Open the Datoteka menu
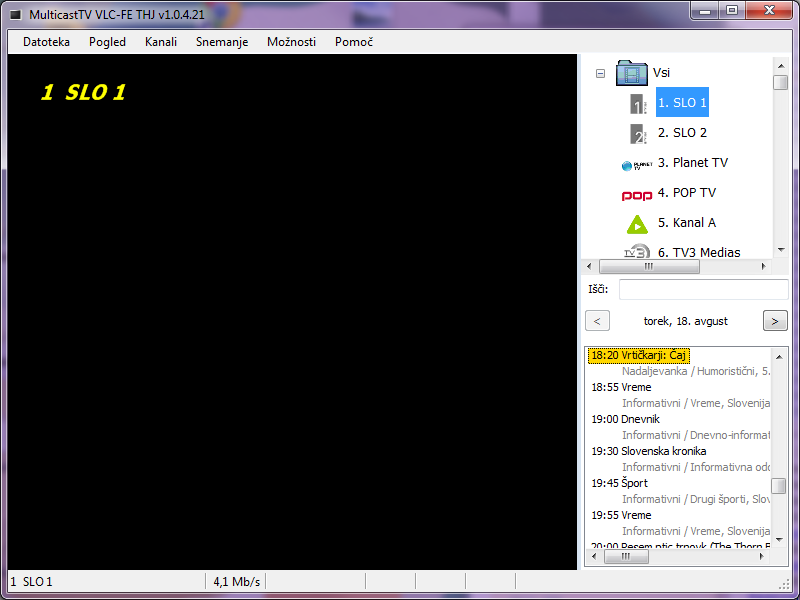This screenshot has height=600, width=800. [x=46, y=42]
